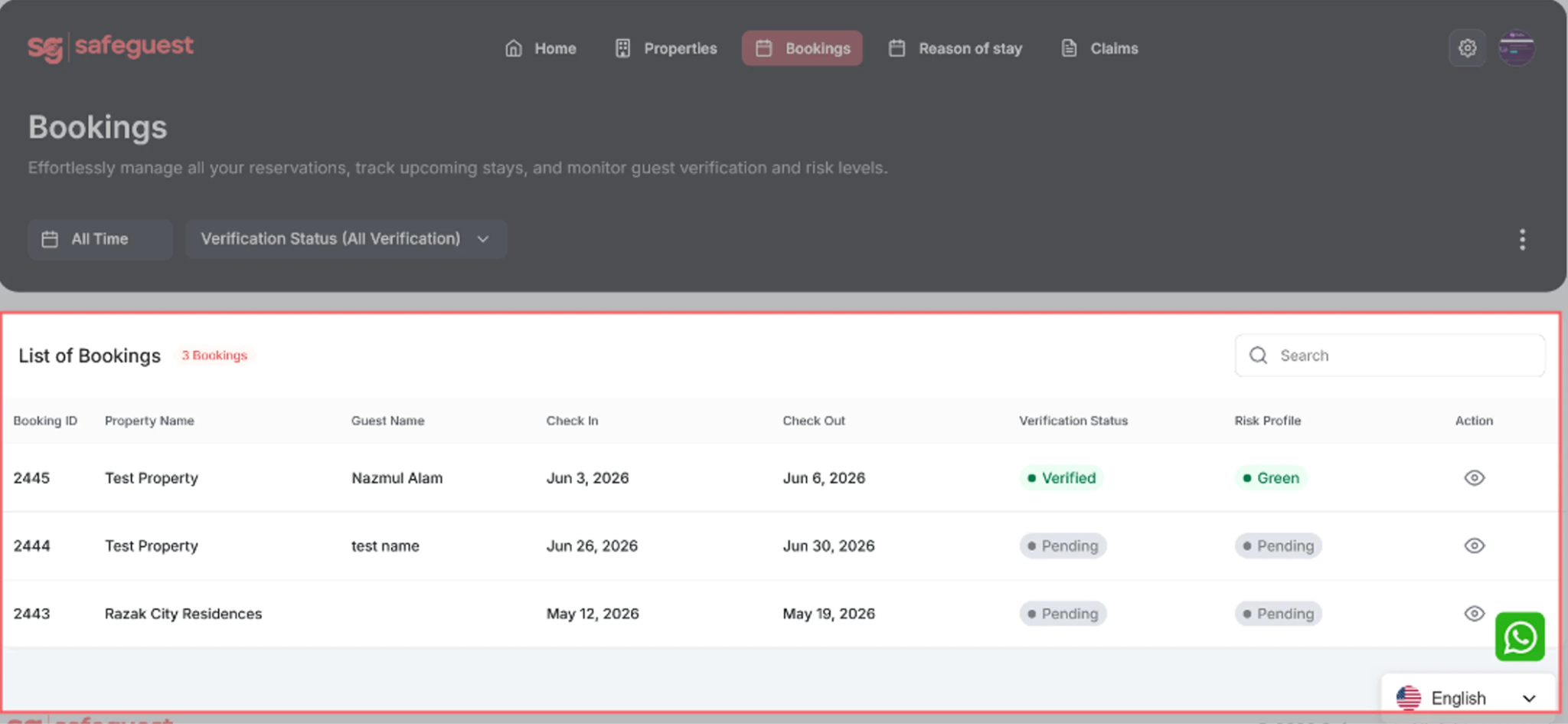Viewport: 1568px width, 724px height.
Task: Focus the bookings Search field
Action: pos(1390,355)
